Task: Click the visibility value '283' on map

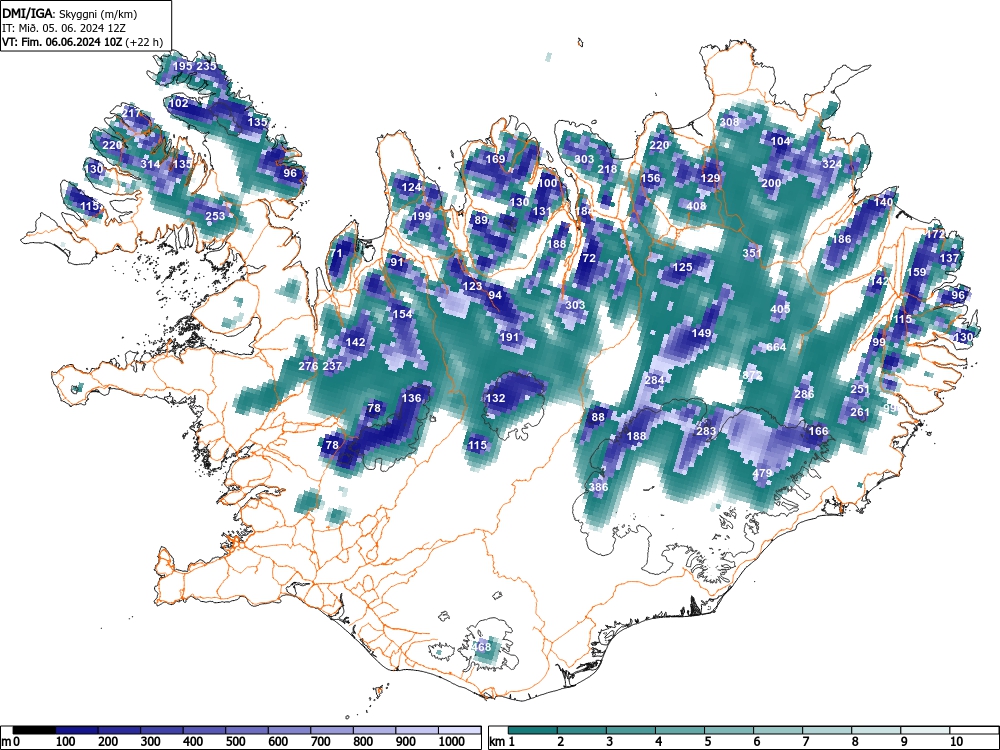Action: click(x=706, y=432)
